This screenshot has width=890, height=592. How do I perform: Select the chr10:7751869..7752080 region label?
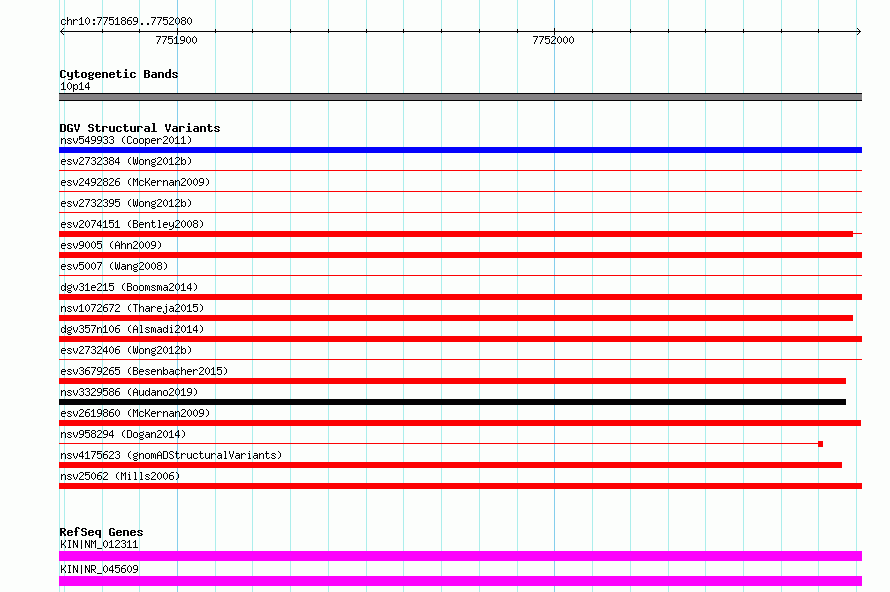(126, 21)
